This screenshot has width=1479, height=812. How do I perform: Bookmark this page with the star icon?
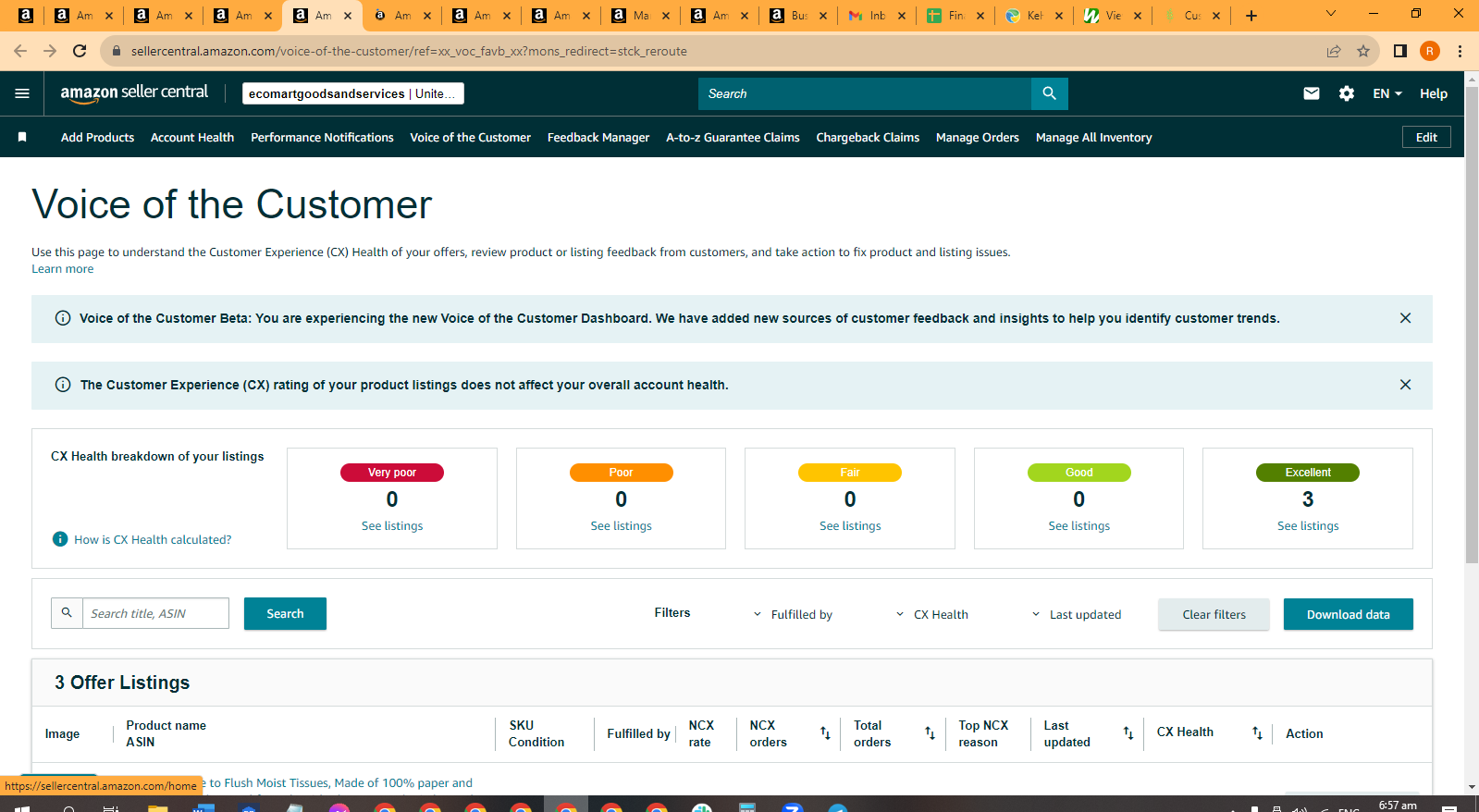[x=1363, y=51]
